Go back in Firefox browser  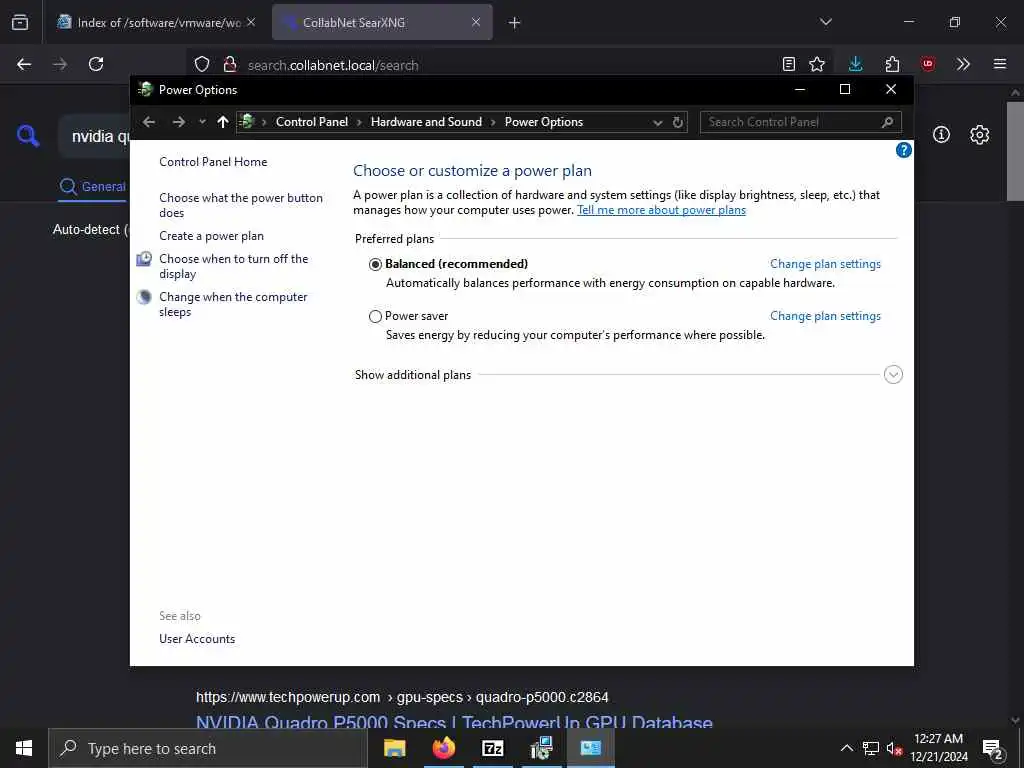point(24,64)
